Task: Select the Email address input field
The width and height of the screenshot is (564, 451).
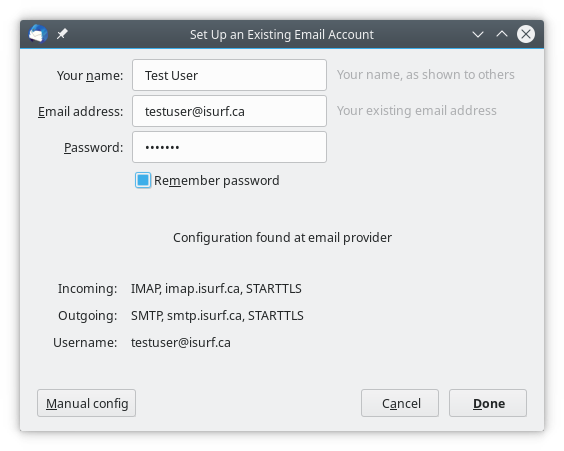Action: (x=229, y=111)
